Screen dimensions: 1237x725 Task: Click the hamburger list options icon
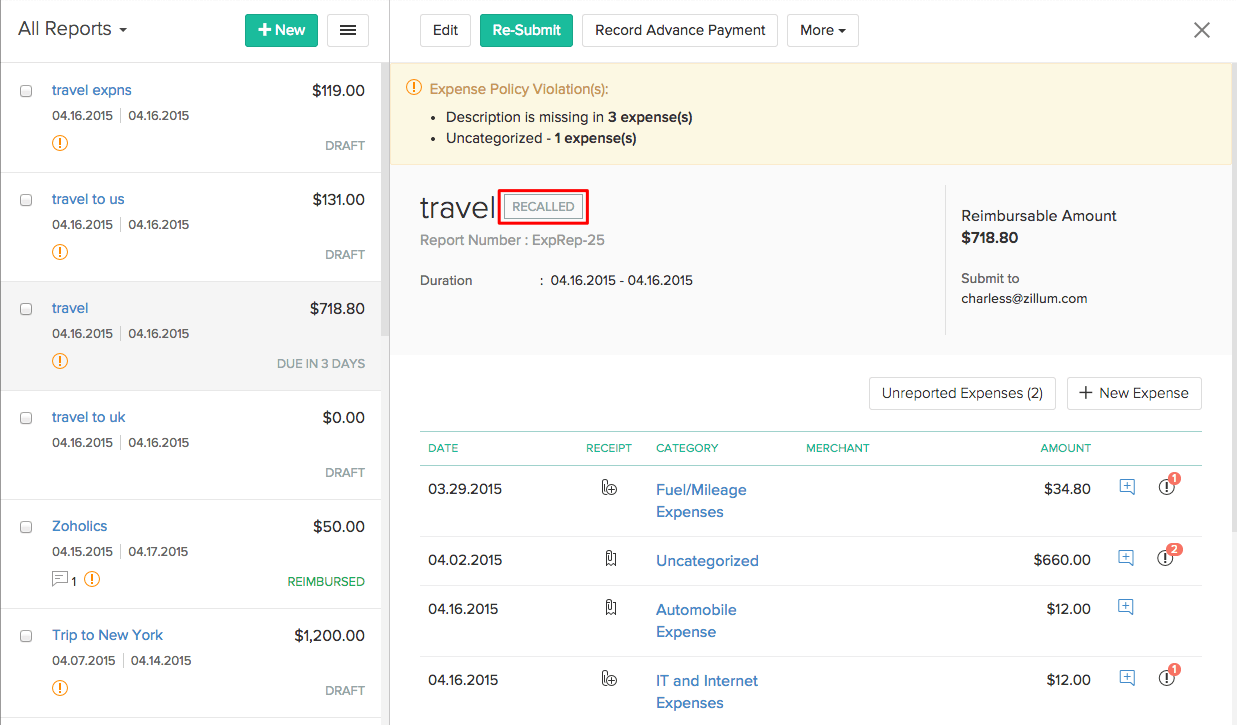(x=348, y=30)
